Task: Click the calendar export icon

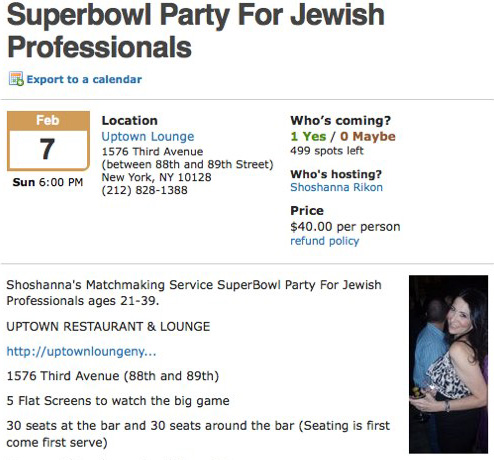Action: click(16, 79)
